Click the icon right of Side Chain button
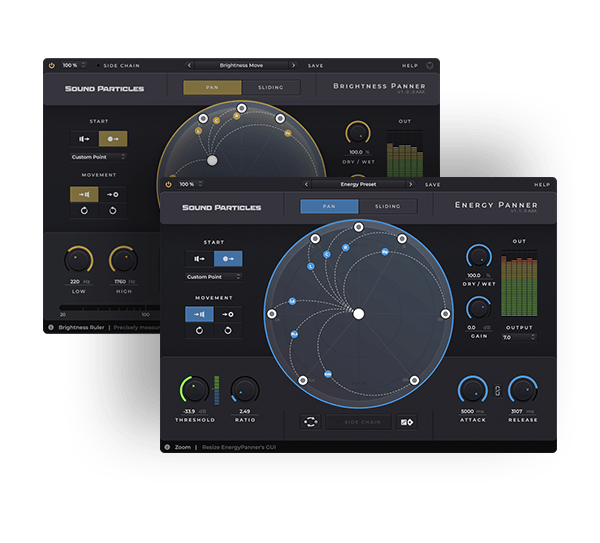This screenshot has height=543, width=600. point(406,422)
